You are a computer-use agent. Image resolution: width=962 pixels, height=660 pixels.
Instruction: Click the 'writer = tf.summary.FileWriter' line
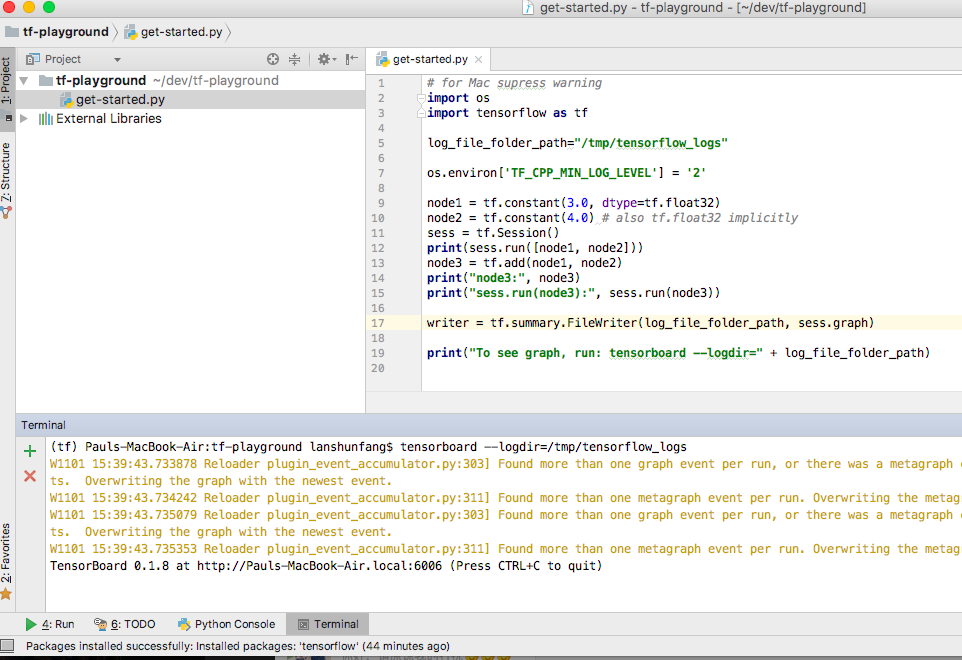coord(650,323)
